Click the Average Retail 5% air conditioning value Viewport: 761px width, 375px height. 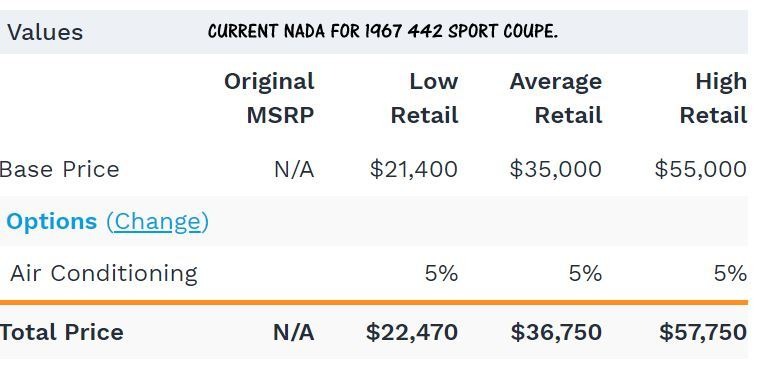click(x=585, y=274)
